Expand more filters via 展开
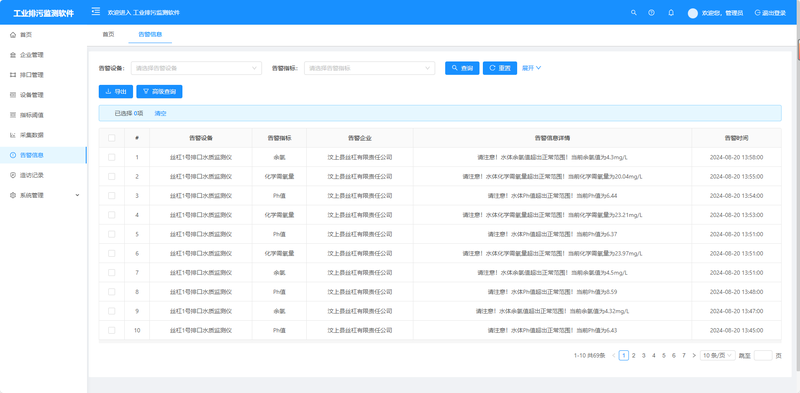Image resolution: width=800 pixels, height=393 pixels. pos(531,68)
